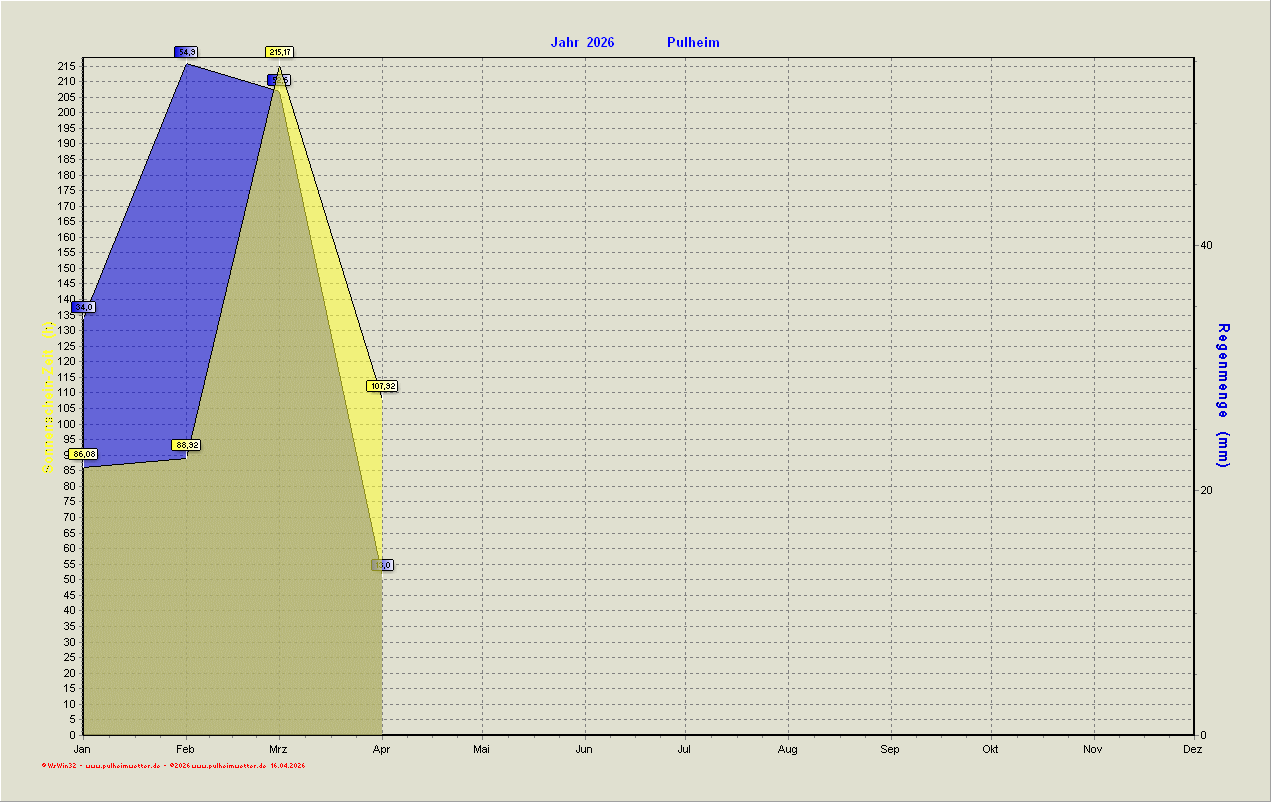The height and width of the screenshot is (802, 1271).
Task: Click the 'Dez' month axis label
Action: [x=1192, y=749]
